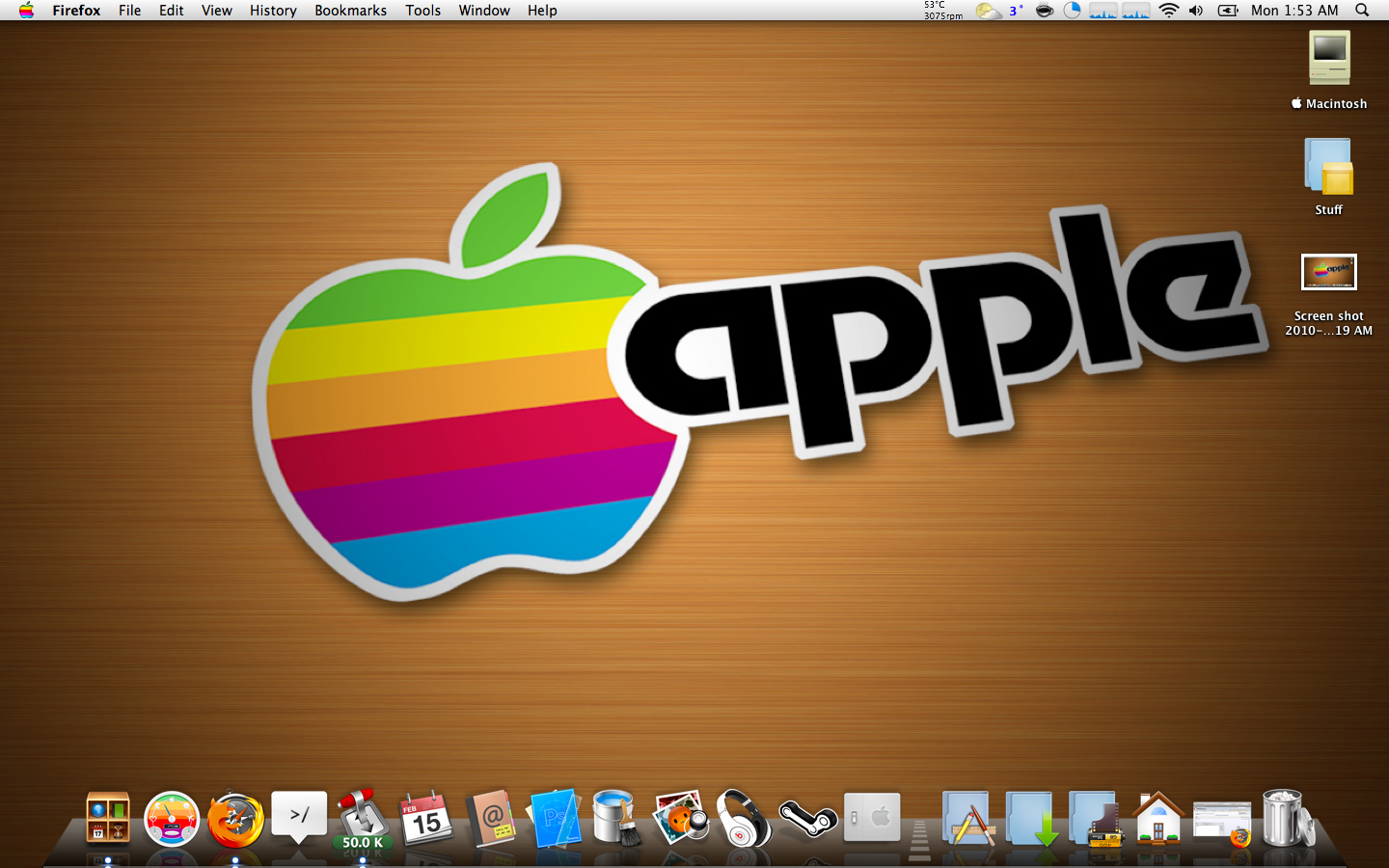Open the Downloads folder stack in Dock
The width and height of the screenshot is (1389, 868).
pyautogui.click(x=1031, y=819)
